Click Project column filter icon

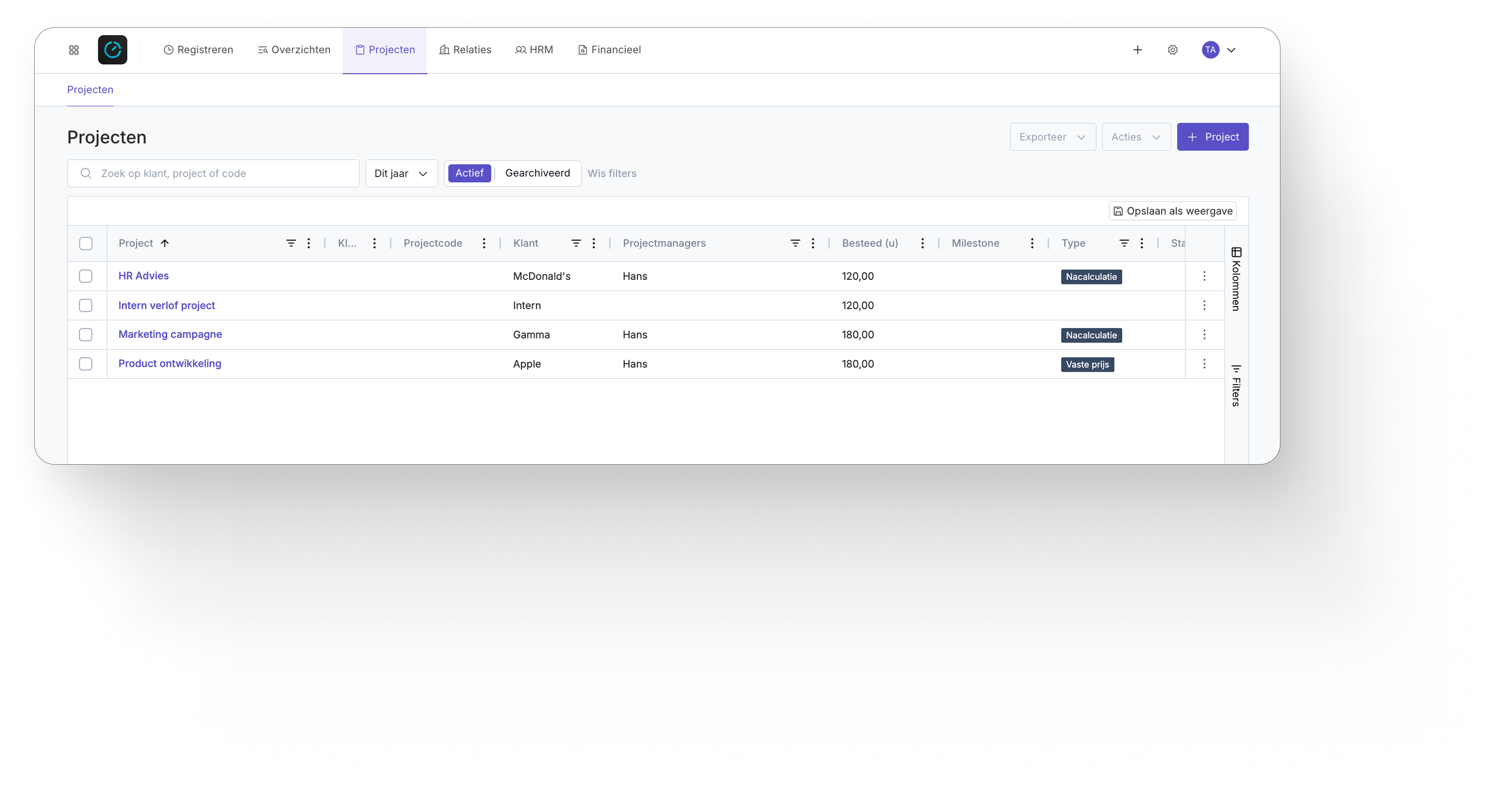(291, 243)
